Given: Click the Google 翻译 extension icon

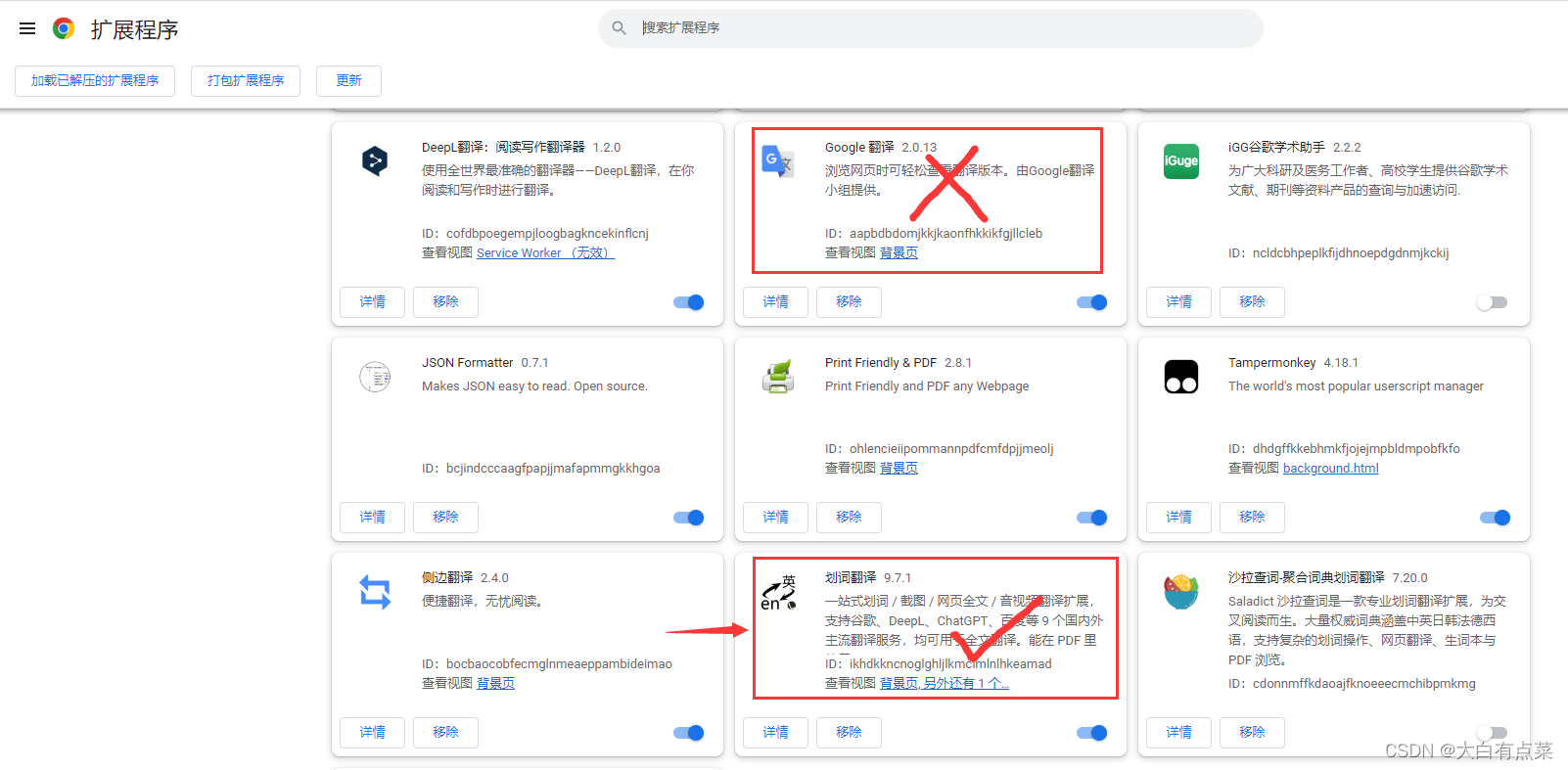Looking at the screenshot, I should click(x=778, y=160).
